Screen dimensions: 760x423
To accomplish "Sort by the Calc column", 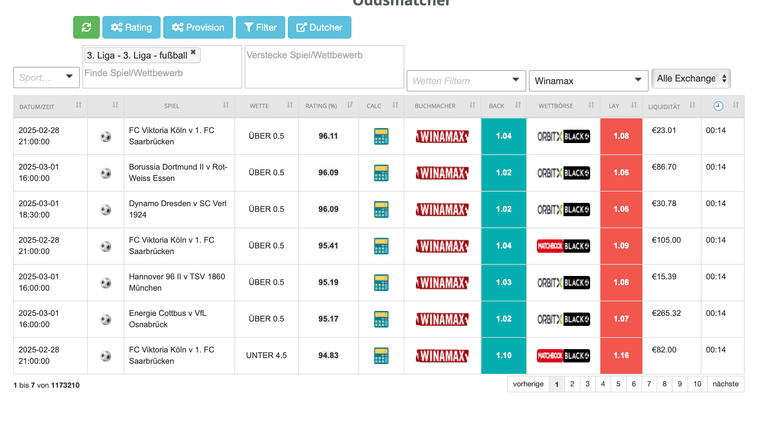I will coord(381,106).
